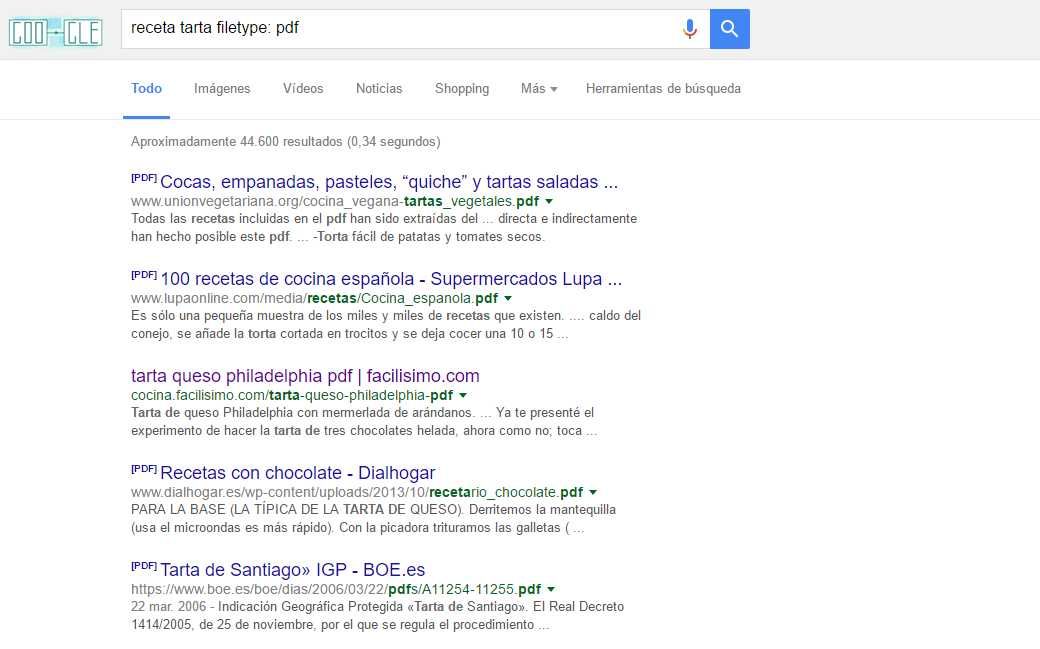Click the Google logo
The image size is (1040, 649).
click(56, 32)
